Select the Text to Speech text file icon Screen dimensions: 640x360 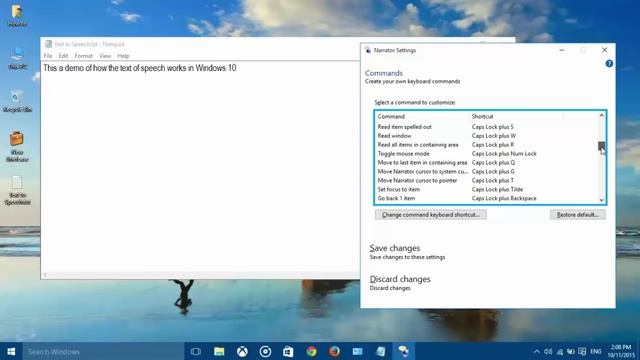click(x=18, y=190)
